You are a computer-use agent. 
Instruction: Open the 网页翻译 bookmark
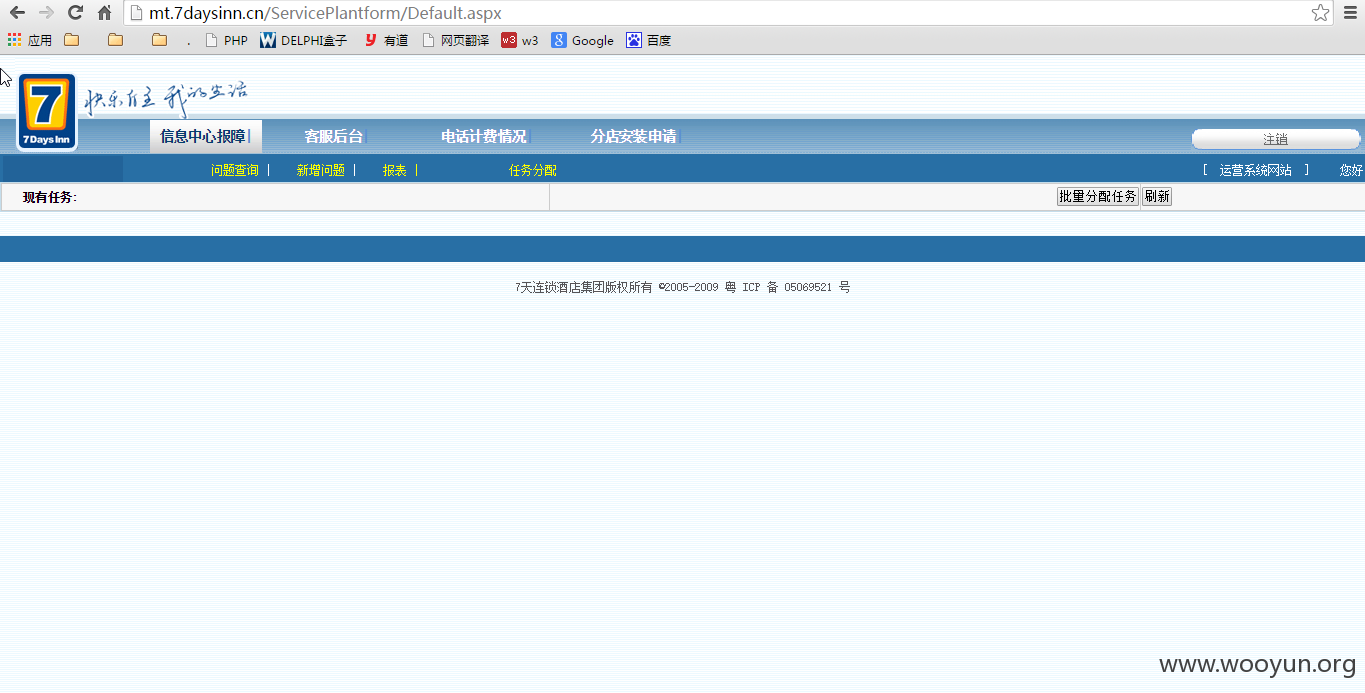pos(456,40)
